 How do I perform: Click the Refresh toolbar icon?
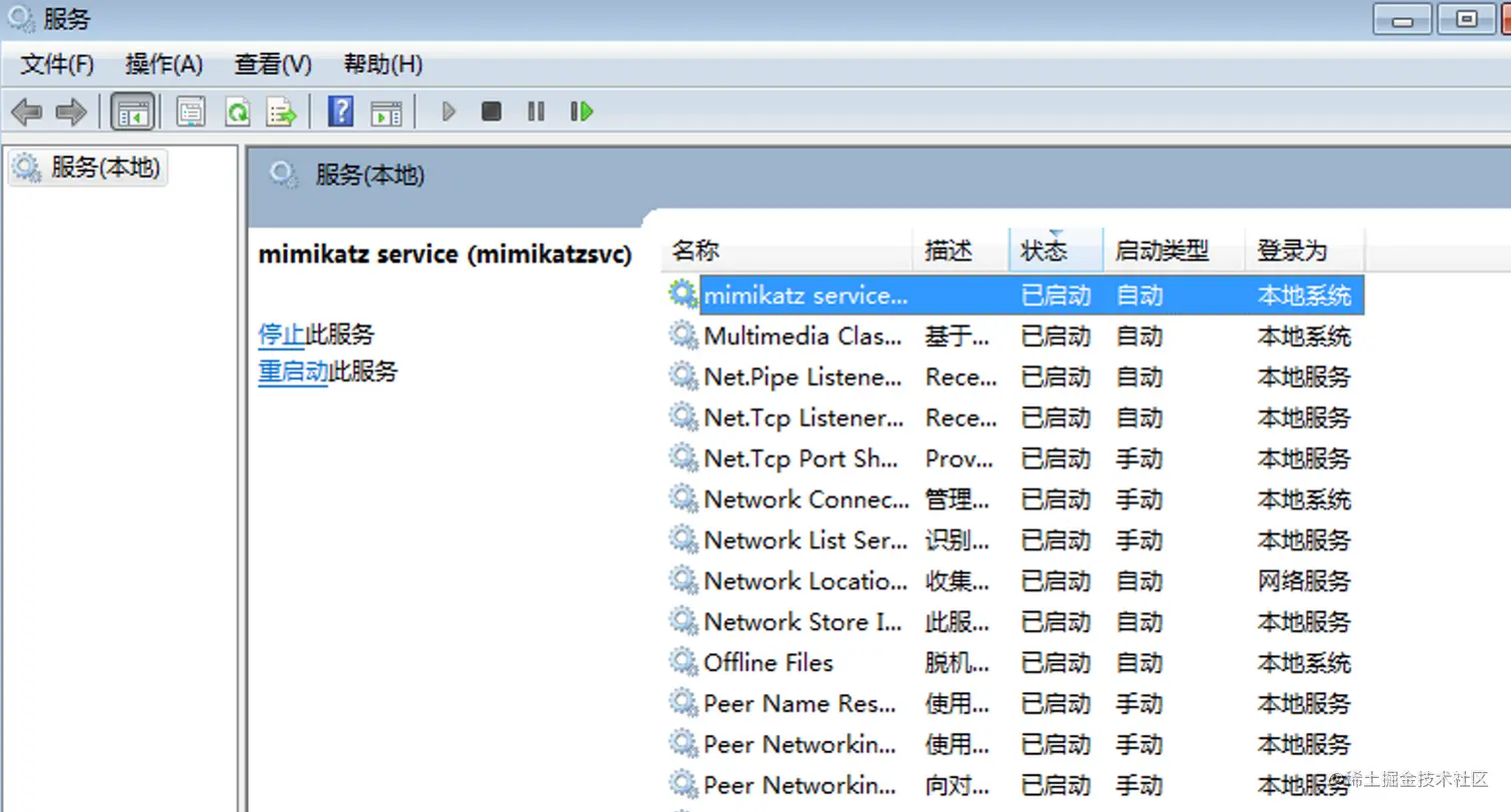237,112
